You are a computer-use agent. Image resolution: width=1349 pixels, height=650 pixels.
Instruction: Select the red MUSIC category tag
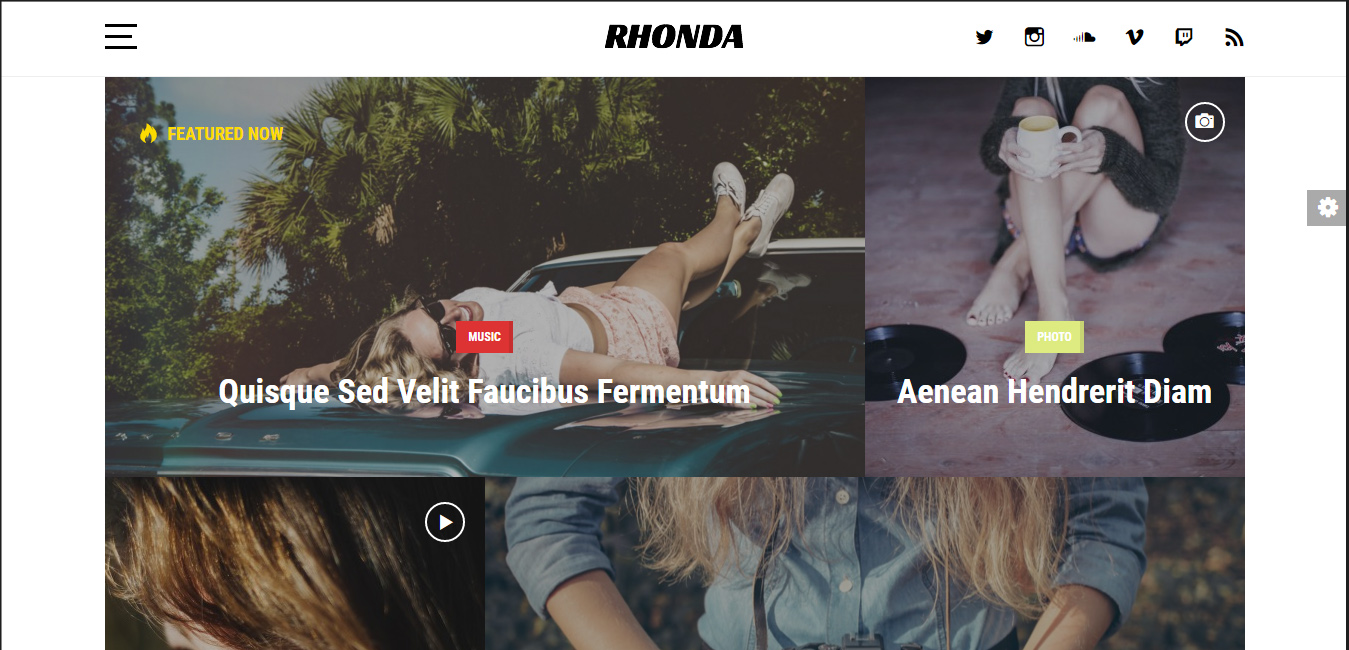[x=484, y=337]
